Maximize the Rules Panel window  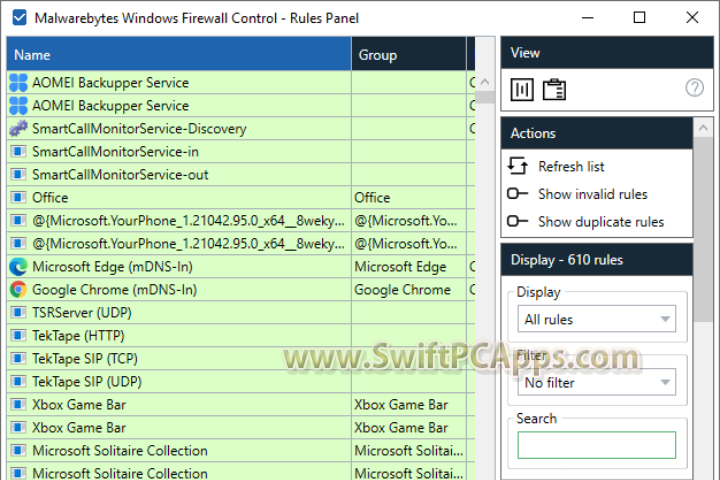(639, 17)
